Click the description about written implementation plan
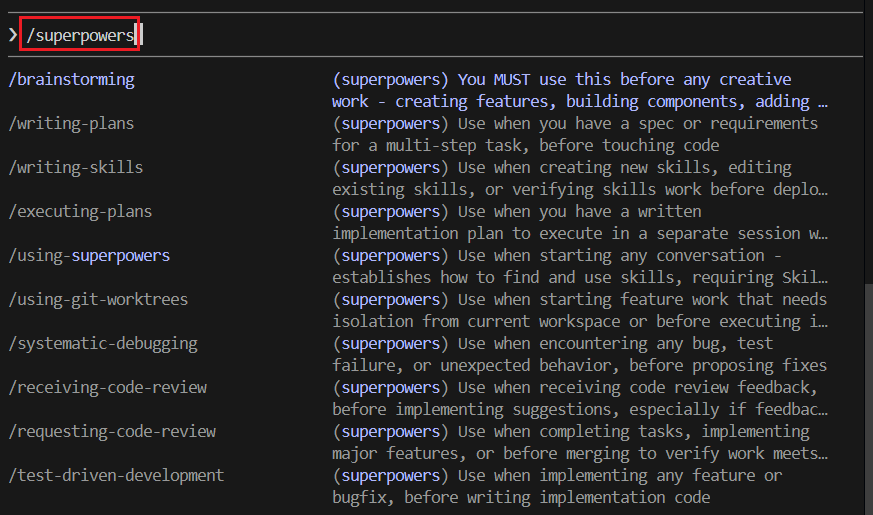Viewport: 873px width, 515px height. pos(580,222)
